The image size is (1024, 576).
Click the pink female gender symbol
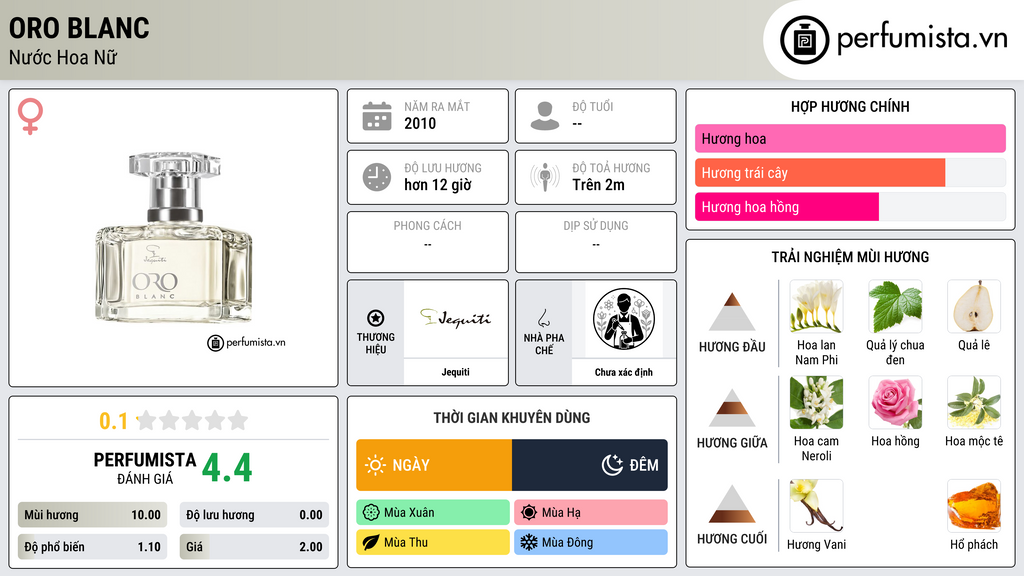[x=30, y=116]
